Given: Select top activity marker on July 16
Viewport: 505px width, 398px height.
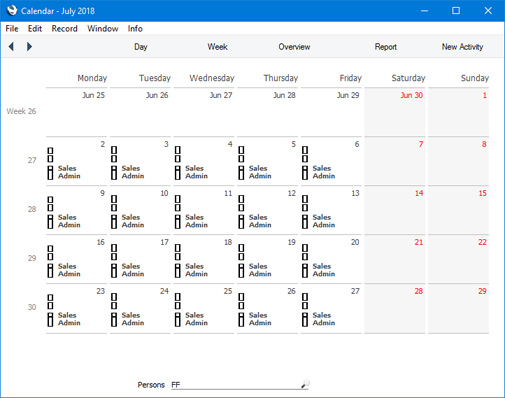Looking at the screenshot, I should point(50,248).
